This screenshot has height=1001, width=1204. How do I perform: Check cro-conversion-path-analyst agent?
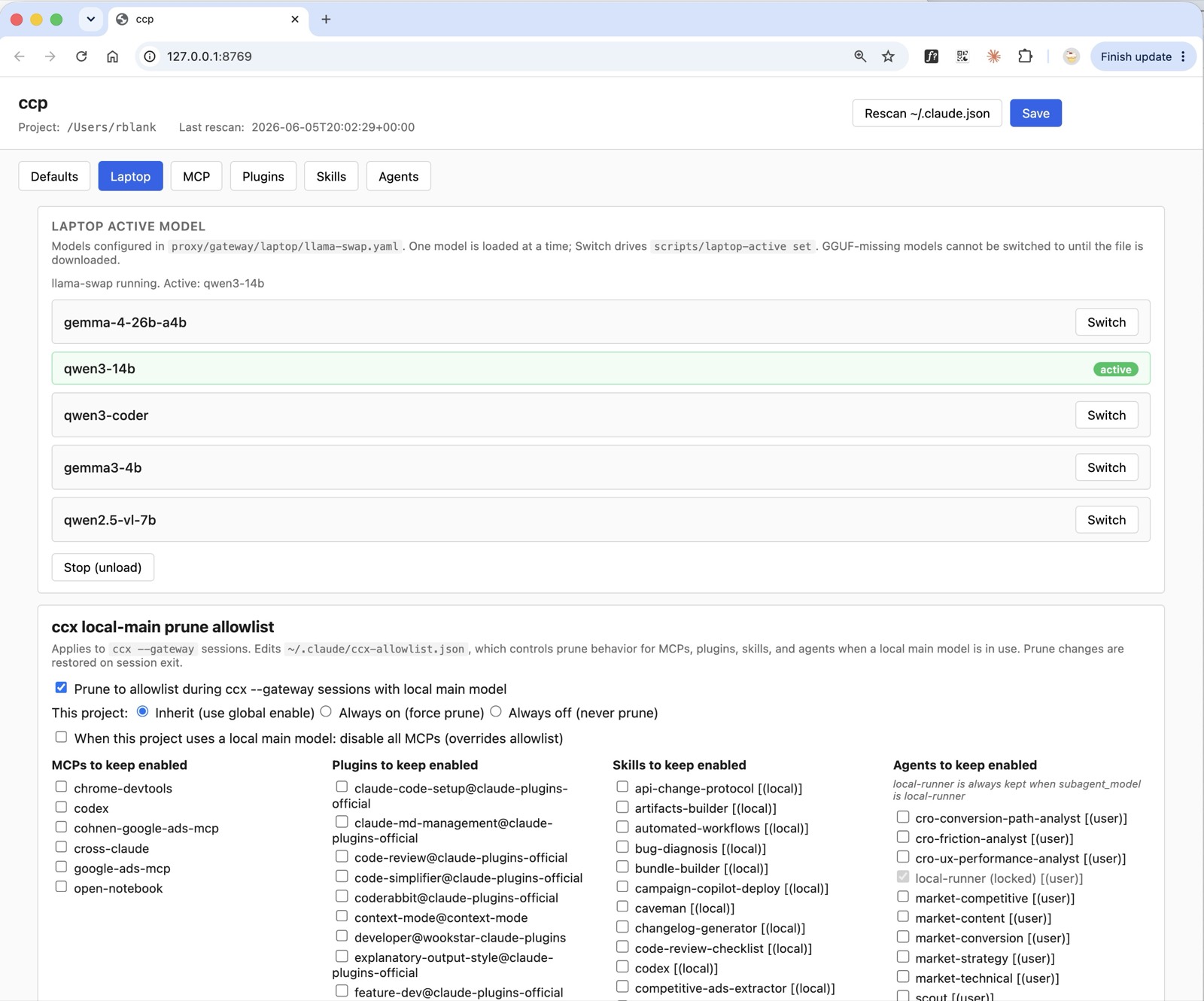(903, 817)
